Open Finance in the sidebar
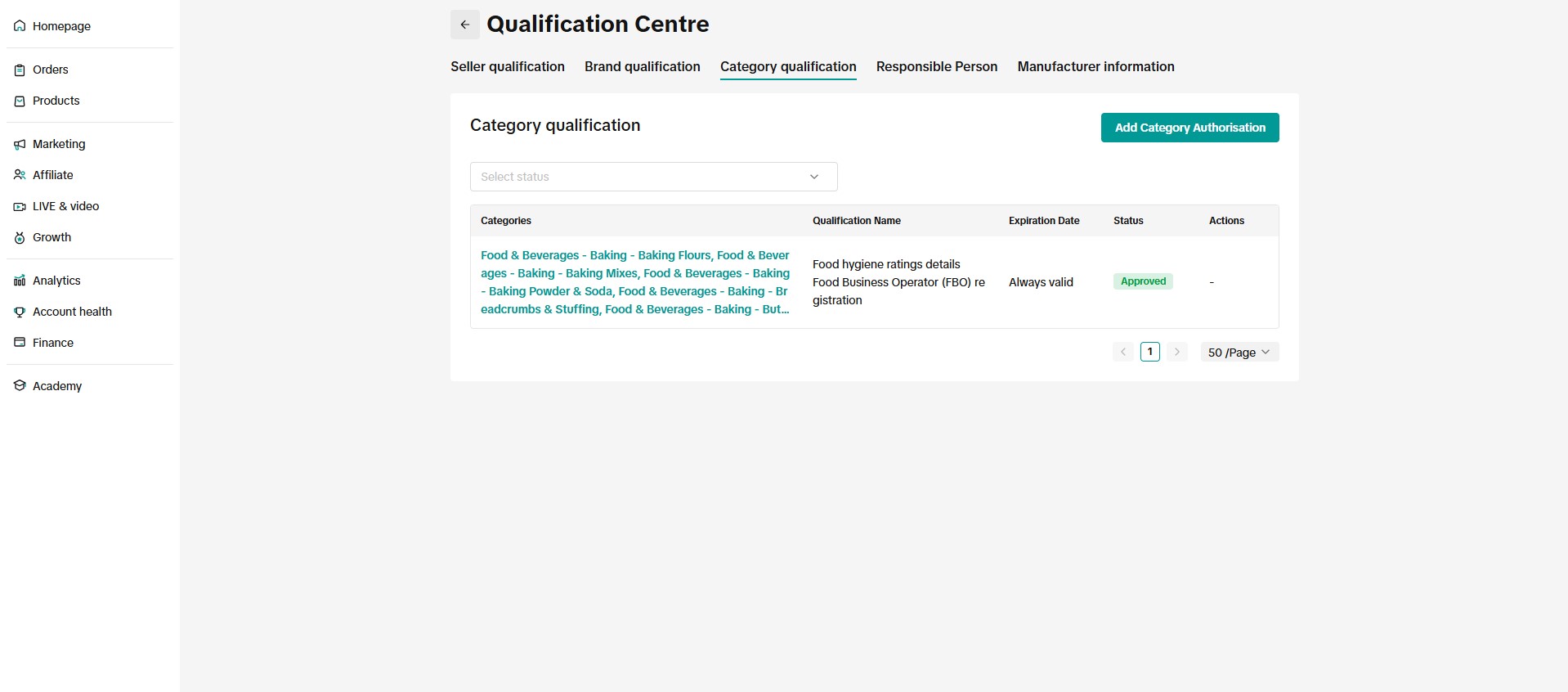 (x=53, y=343)
